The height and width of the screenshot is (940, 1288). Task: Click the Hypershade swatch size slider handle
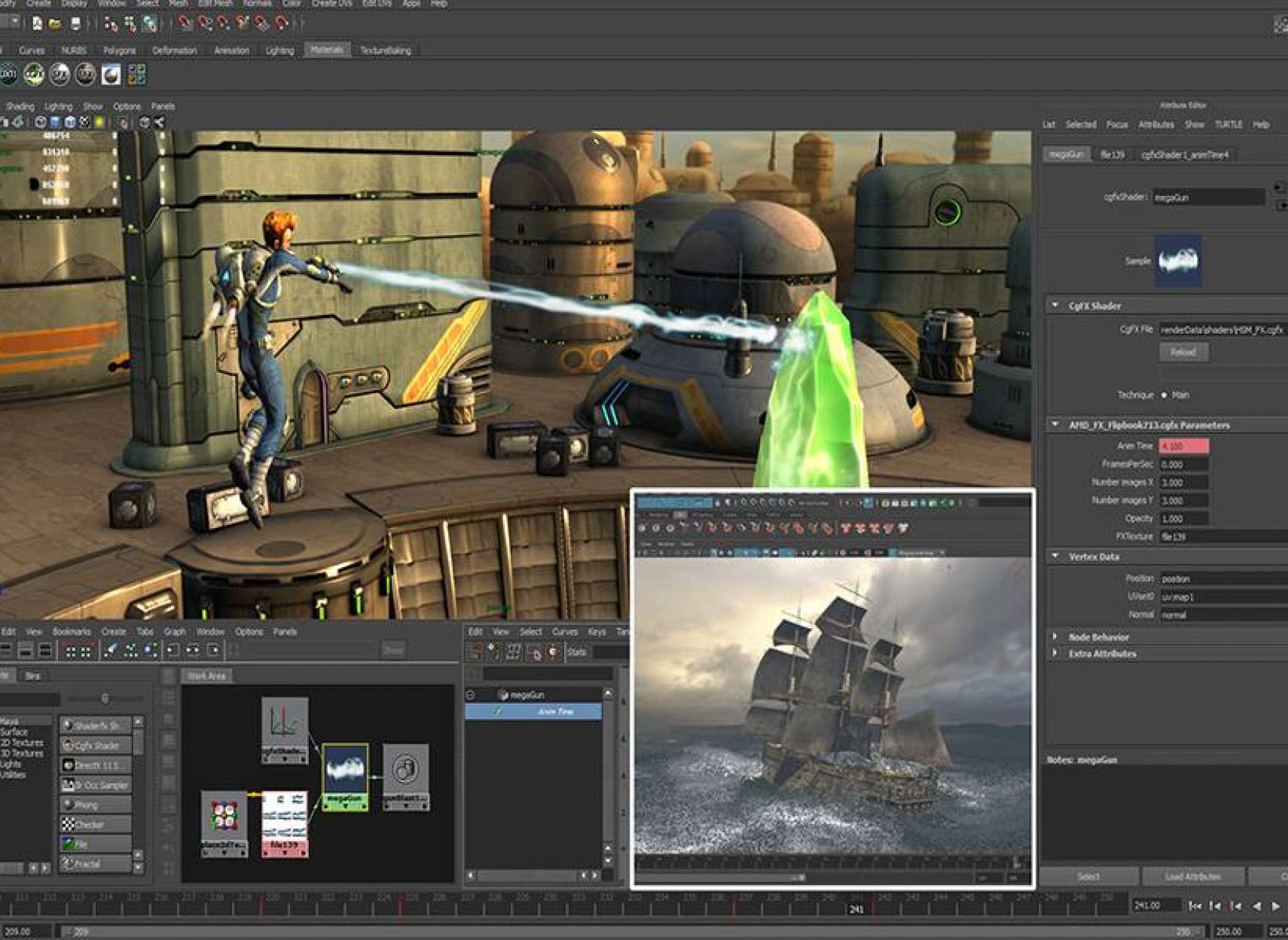(105, 699)
